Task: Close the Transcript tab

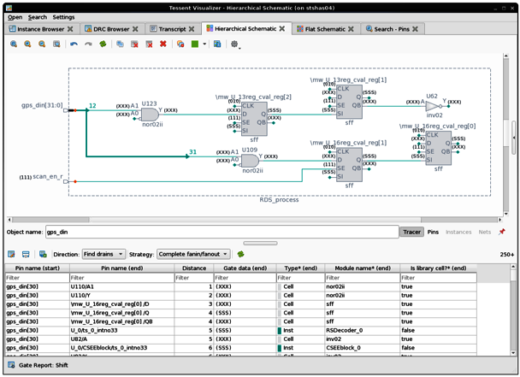Action: coord(191,29)
